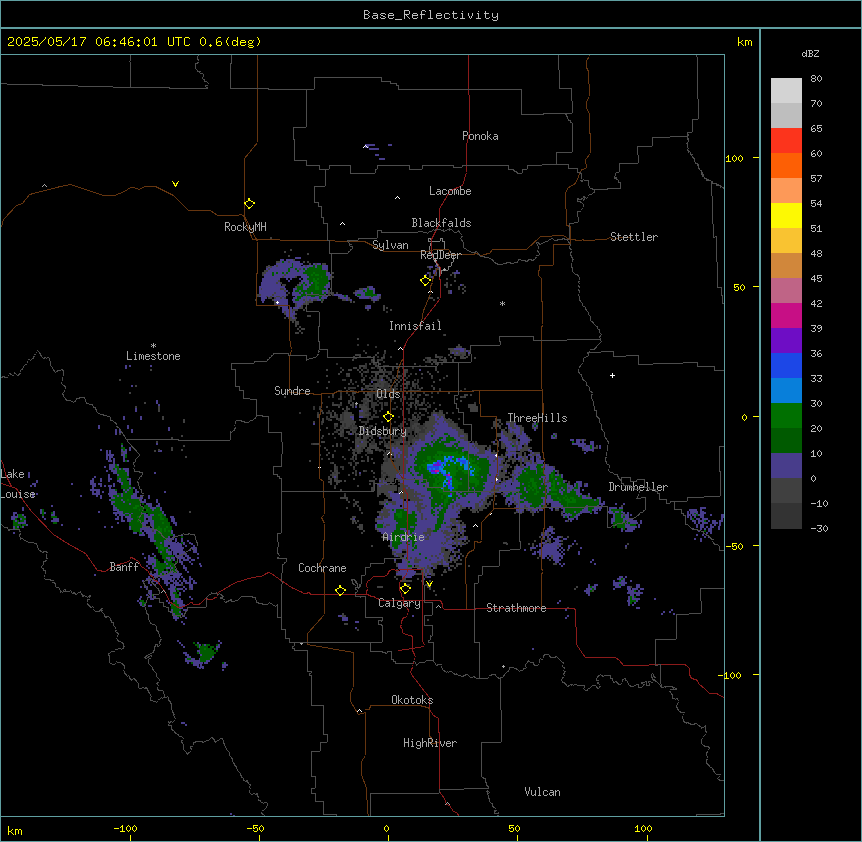862x842 pixels.
Task: Click the Sundre town label
Action: 292,391
